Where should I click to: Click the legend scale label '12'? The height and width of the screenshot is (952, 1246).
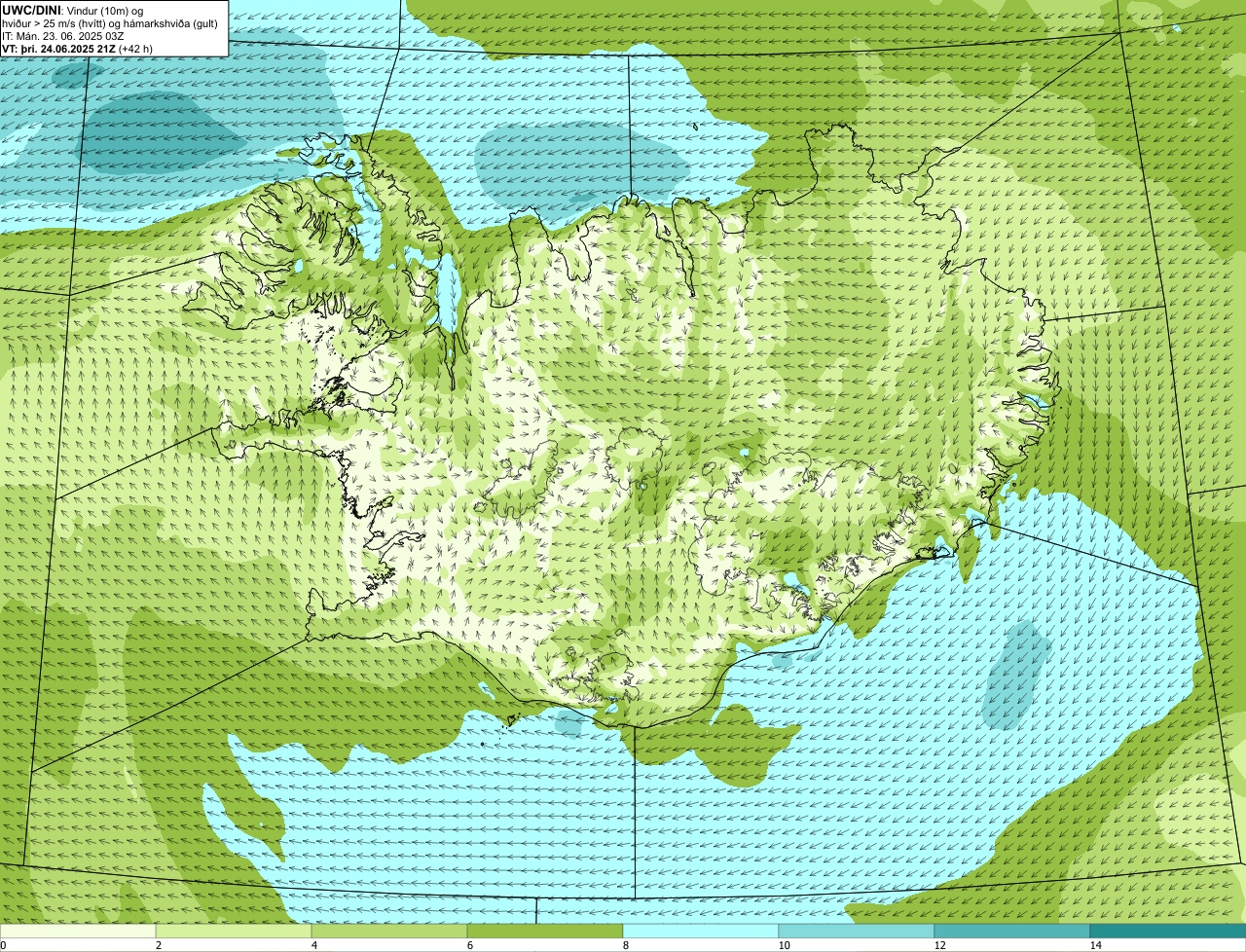pyautogui.click(x=939, y=945)
